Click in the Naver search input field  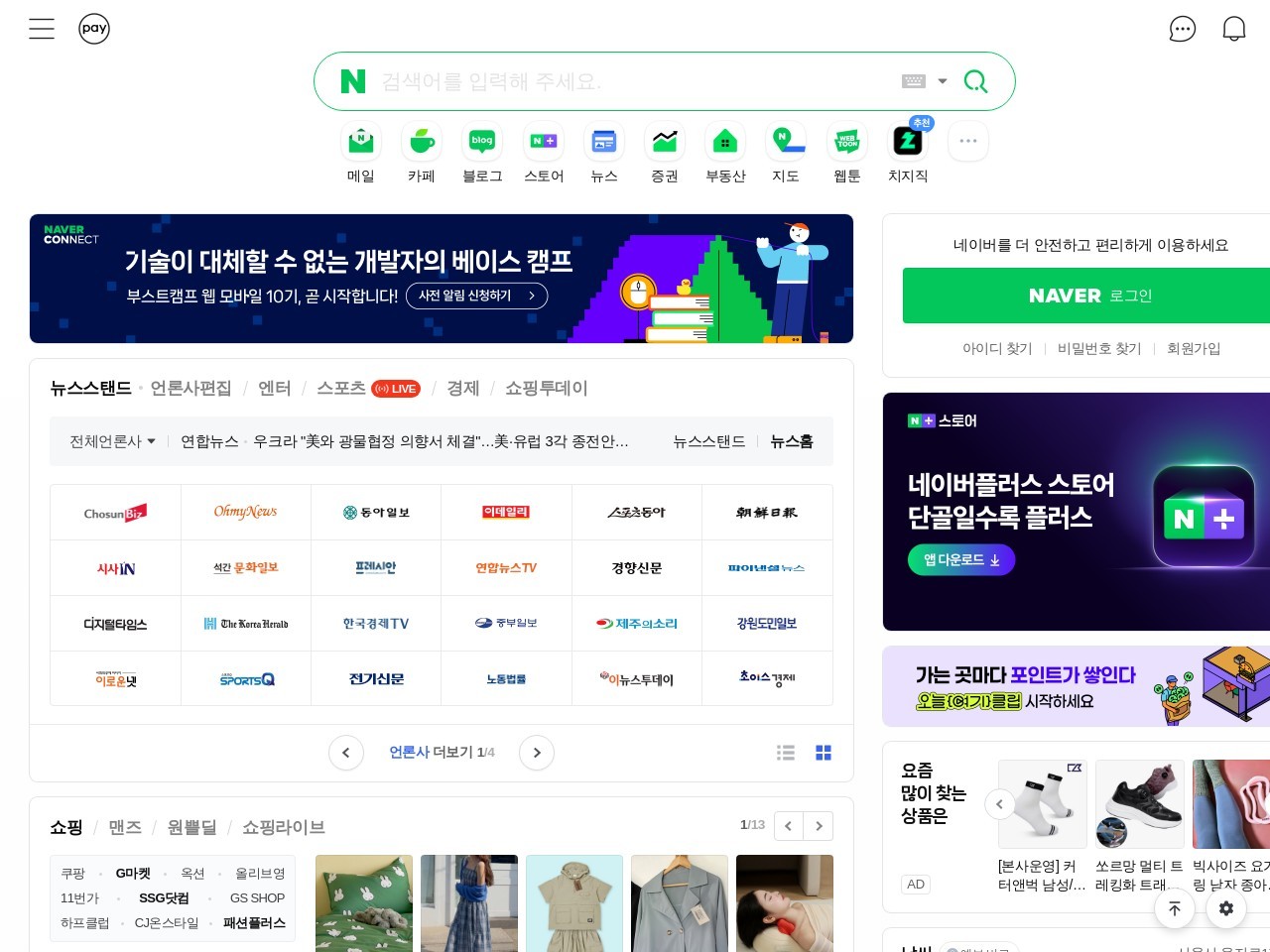click(x=635, y=81)
